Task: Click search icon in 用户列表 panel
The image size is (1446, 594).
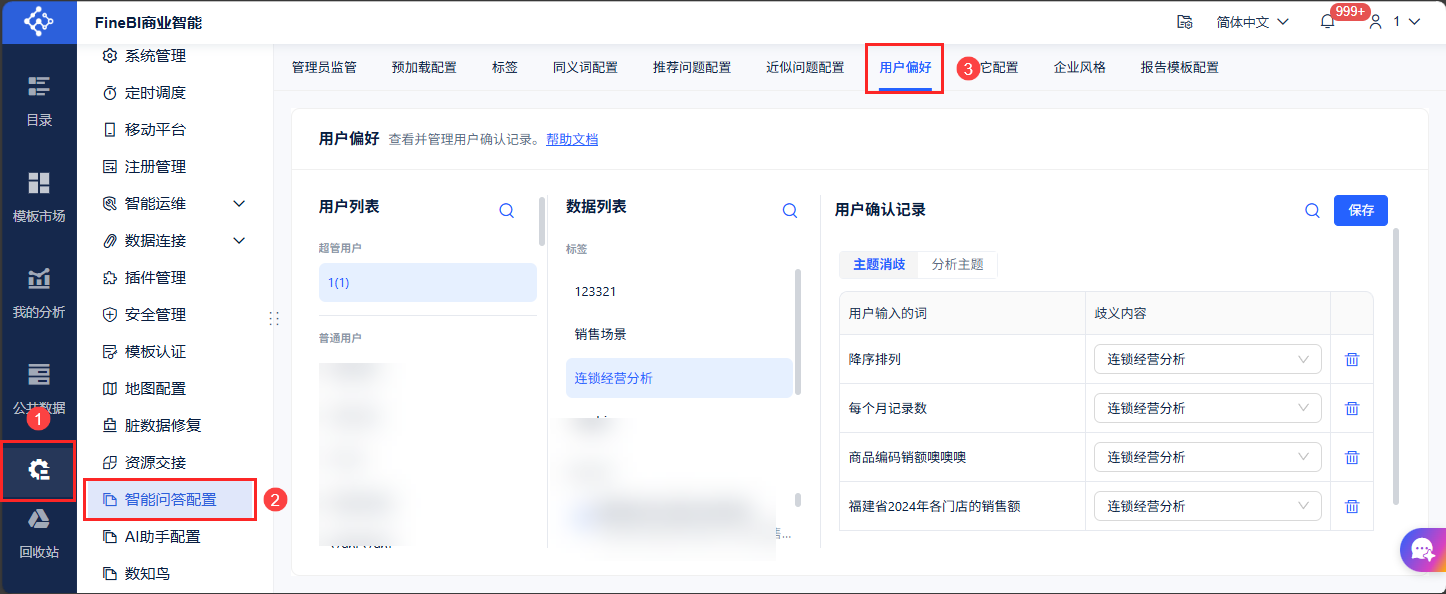Action: pos(506,210)
